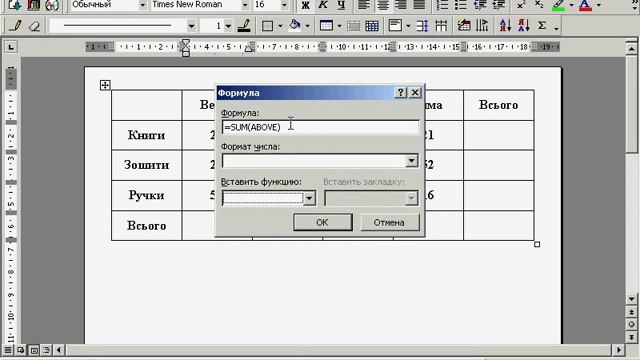Switch to Print Layout view button

click(x=34, y=350)
